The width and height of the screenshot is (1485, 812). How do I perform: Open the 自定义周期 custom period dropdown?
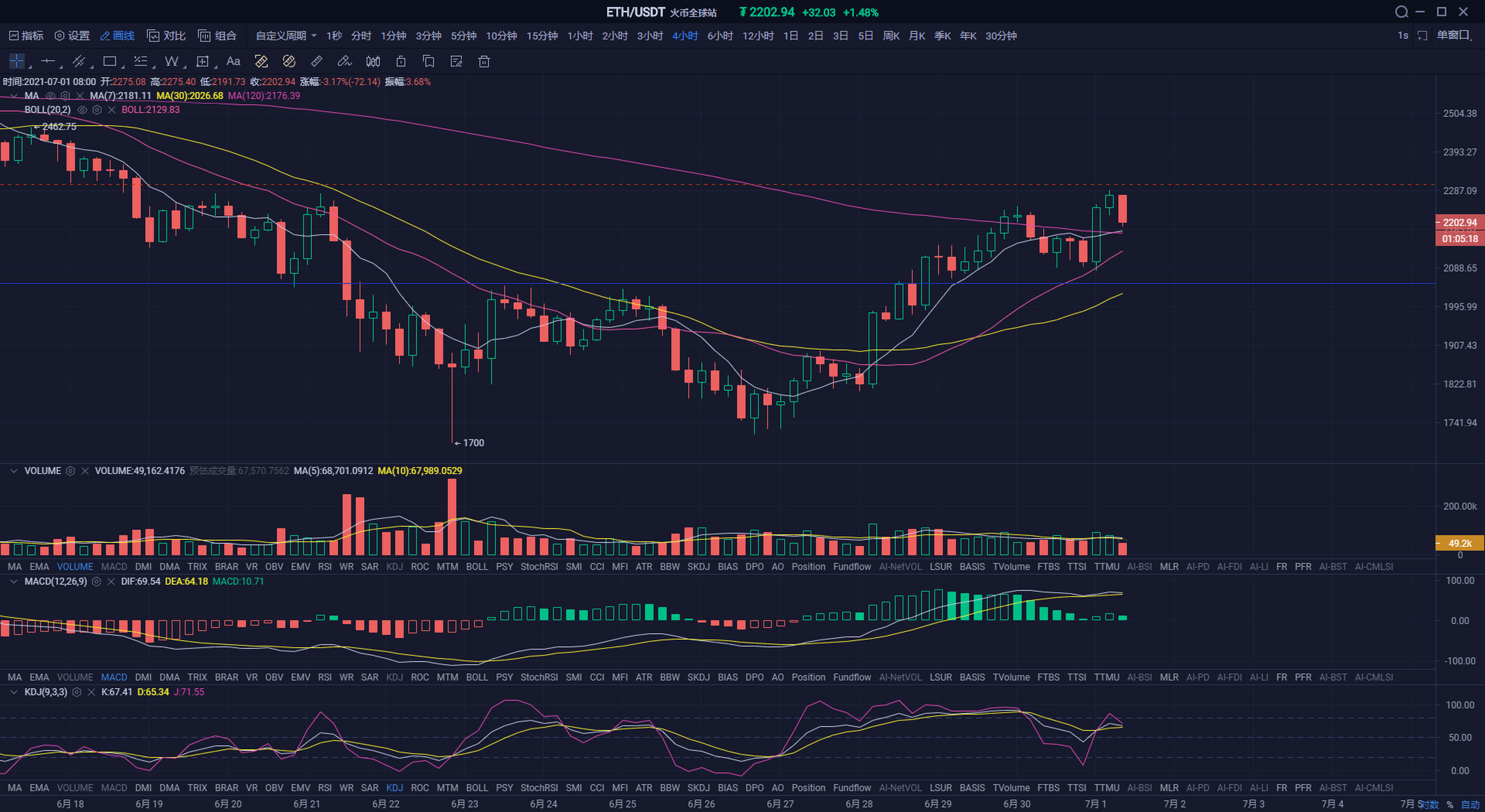click(x=286, y=36)
